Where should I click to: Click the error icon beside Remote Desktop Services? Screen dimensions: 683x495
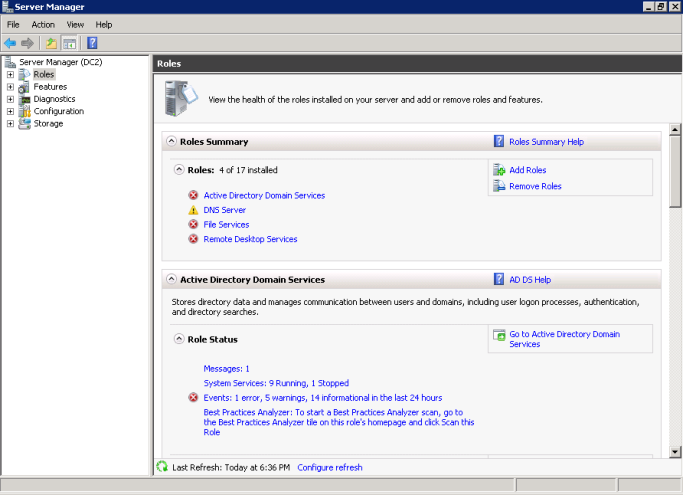point(193,239)
